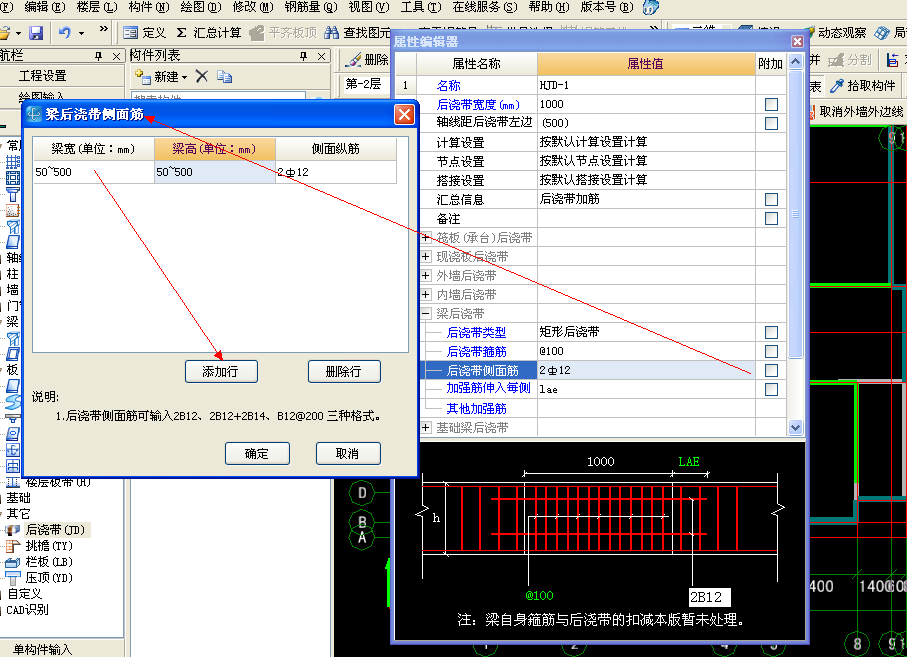Click the 添加行 button
907x657 pixels.
click(x=221, y=371)
